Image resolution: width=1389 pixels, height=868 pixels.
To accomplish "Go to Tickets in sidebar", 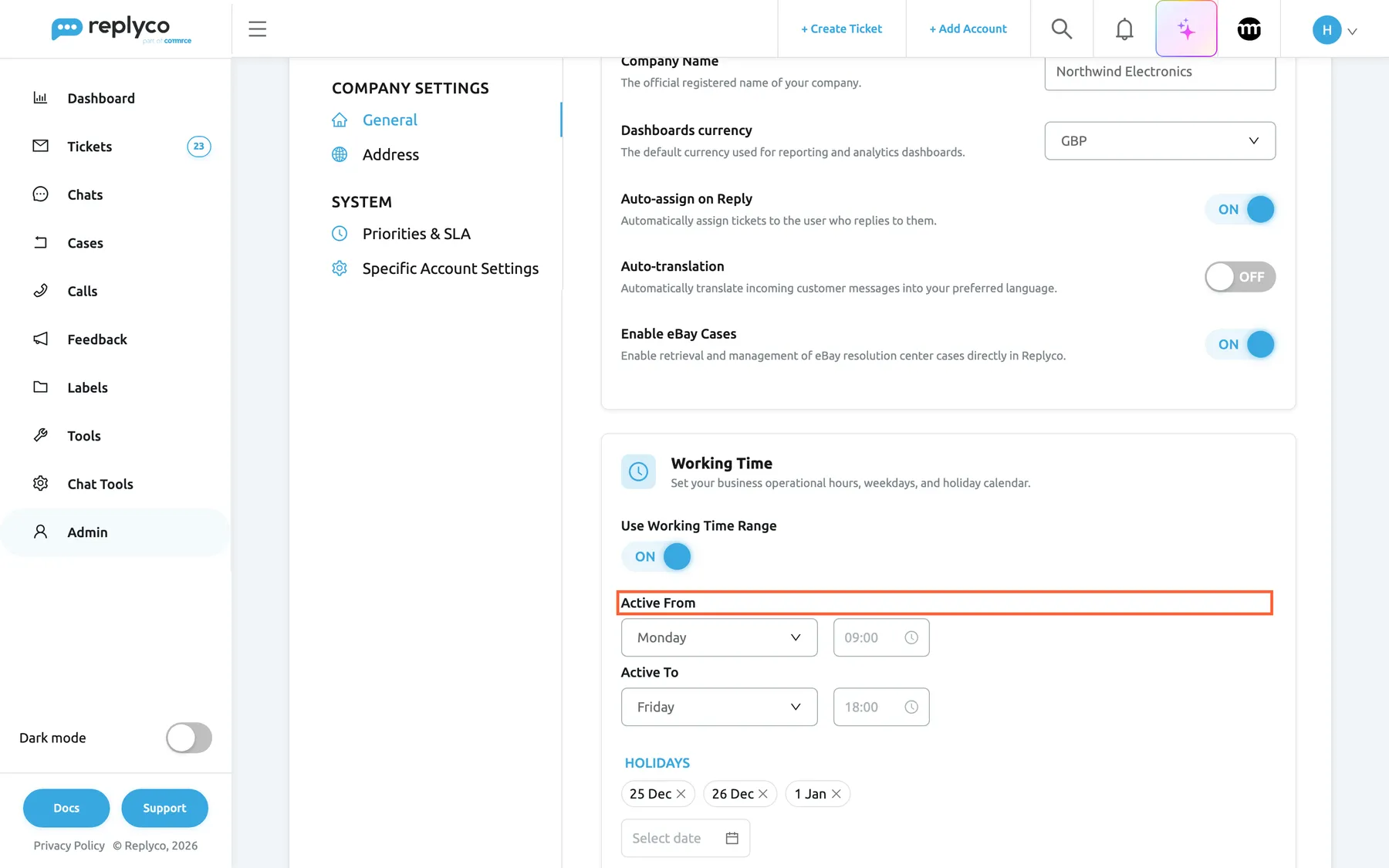I will click(116, 147).
